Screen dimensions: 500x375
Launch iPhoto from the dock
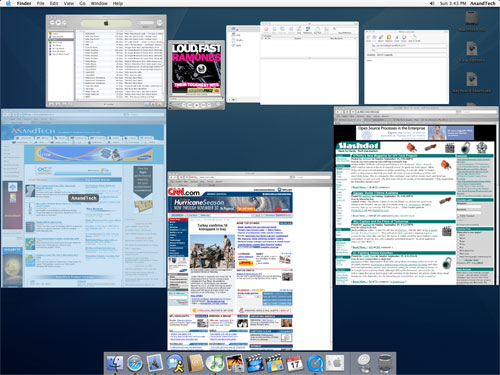(x=235, y=363)
